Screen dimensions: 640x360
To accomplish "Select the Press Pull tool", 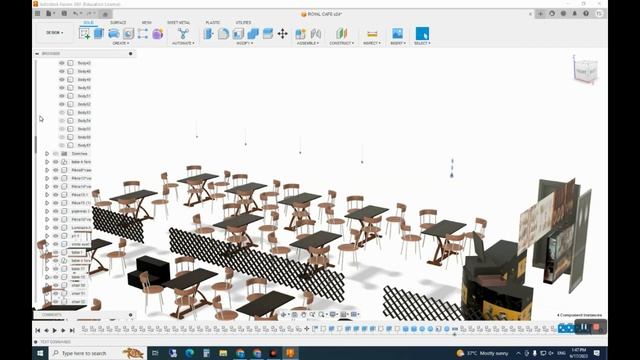I will coord(209,33).
